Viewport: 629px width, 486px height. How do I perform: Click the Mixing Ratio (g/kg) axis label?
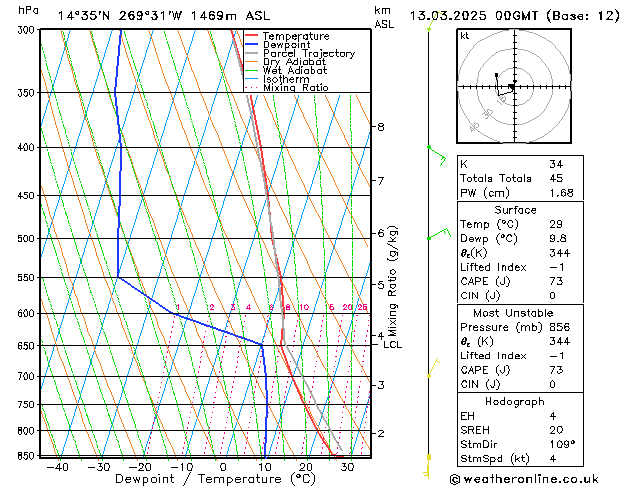(392, 281)
